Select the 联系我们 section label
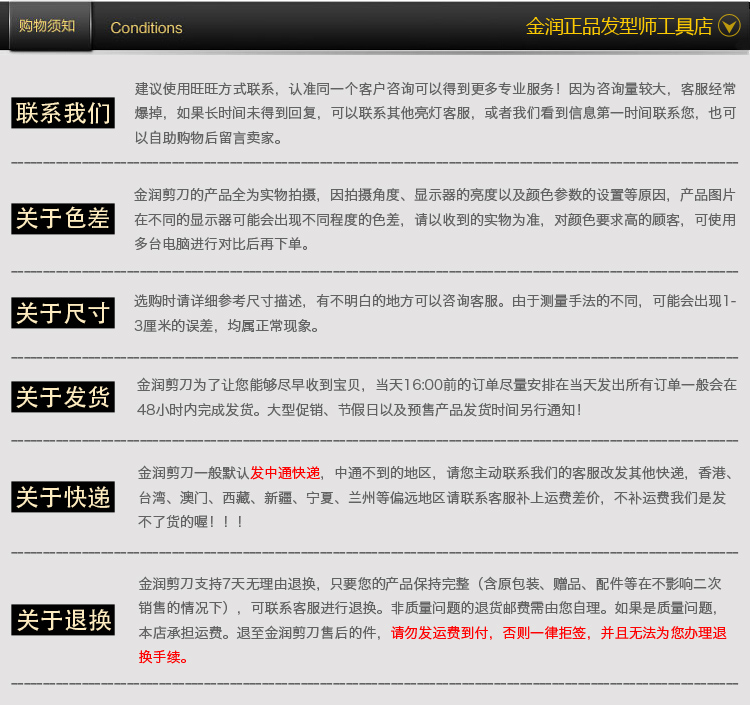 tap(63, 113)
